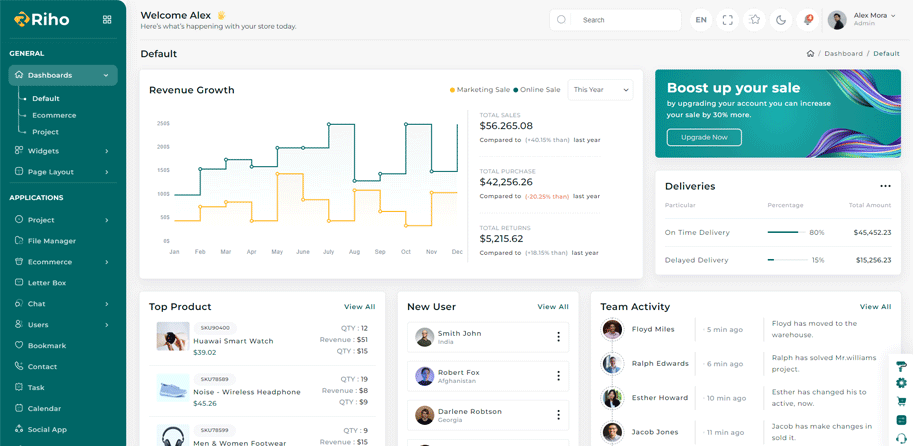Click the floating settings gear icon
This screenshot has width=913, height=446.
pos(901,384)
